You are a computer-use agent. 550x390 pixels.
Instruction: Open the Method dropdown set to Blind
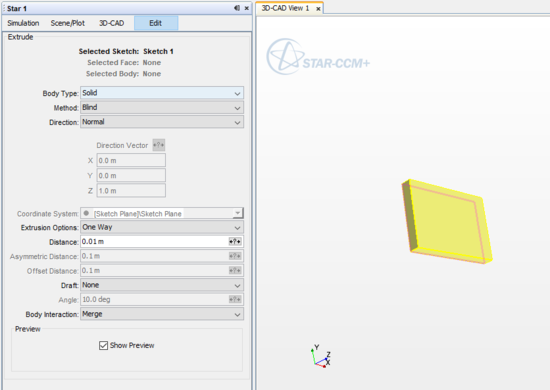point(162,107)
